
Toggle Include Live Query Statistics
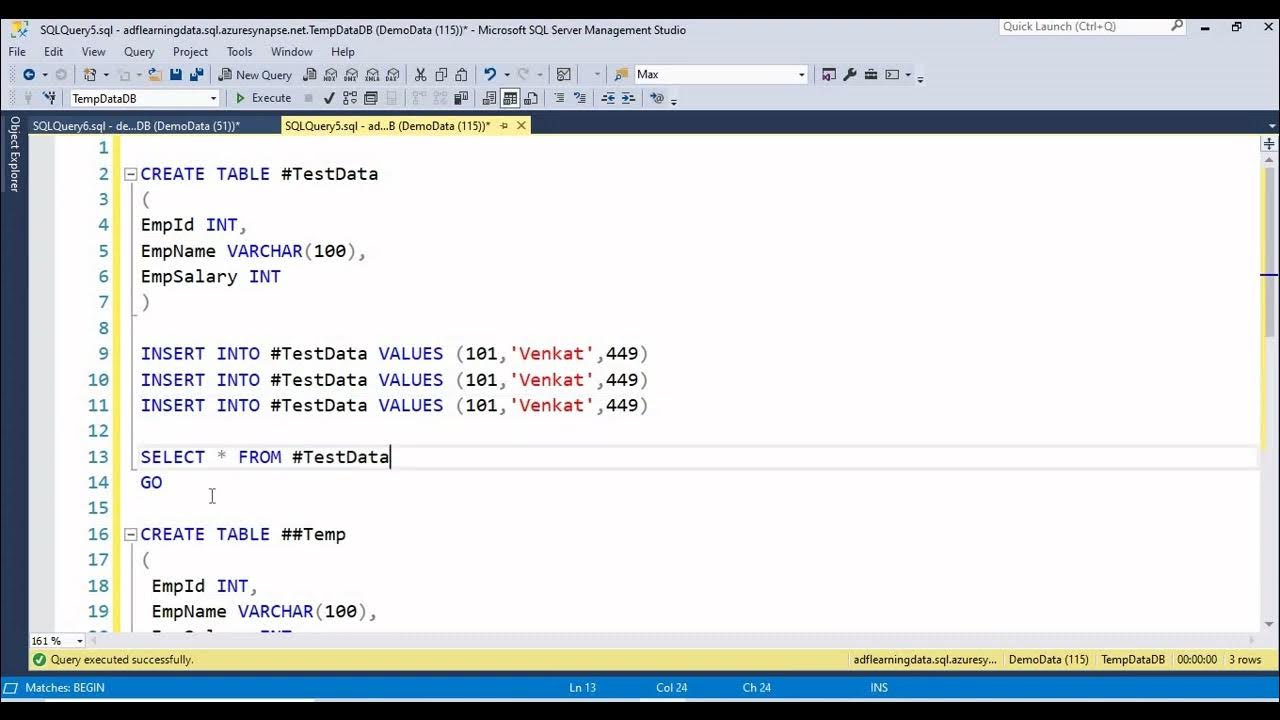pyautogui.click(x=440, y=98)
